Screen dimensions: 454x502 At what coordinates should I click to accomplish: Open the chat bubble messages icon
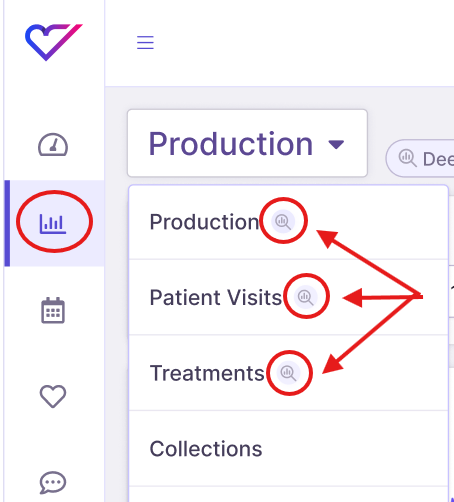pos(53,482)
